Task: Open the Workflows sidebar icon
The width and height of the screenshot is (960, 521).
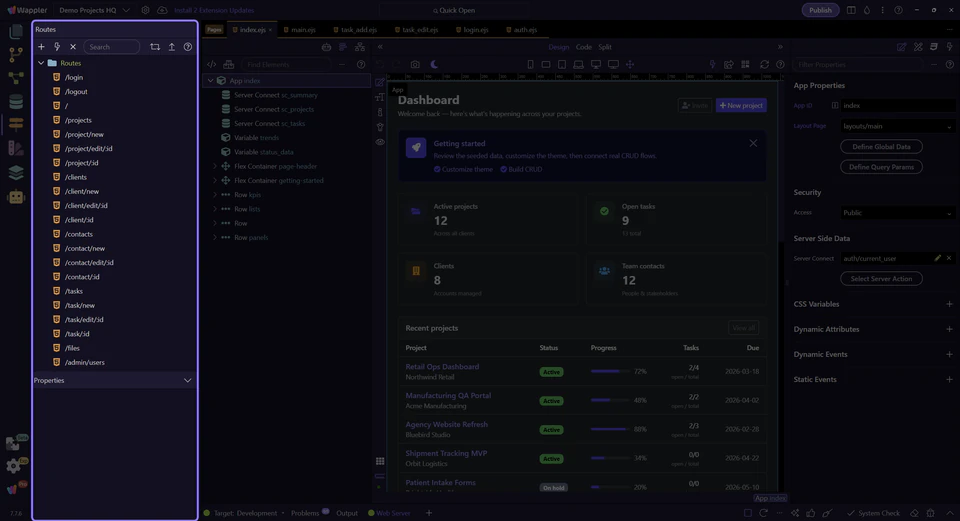Action: pos(16,78)
